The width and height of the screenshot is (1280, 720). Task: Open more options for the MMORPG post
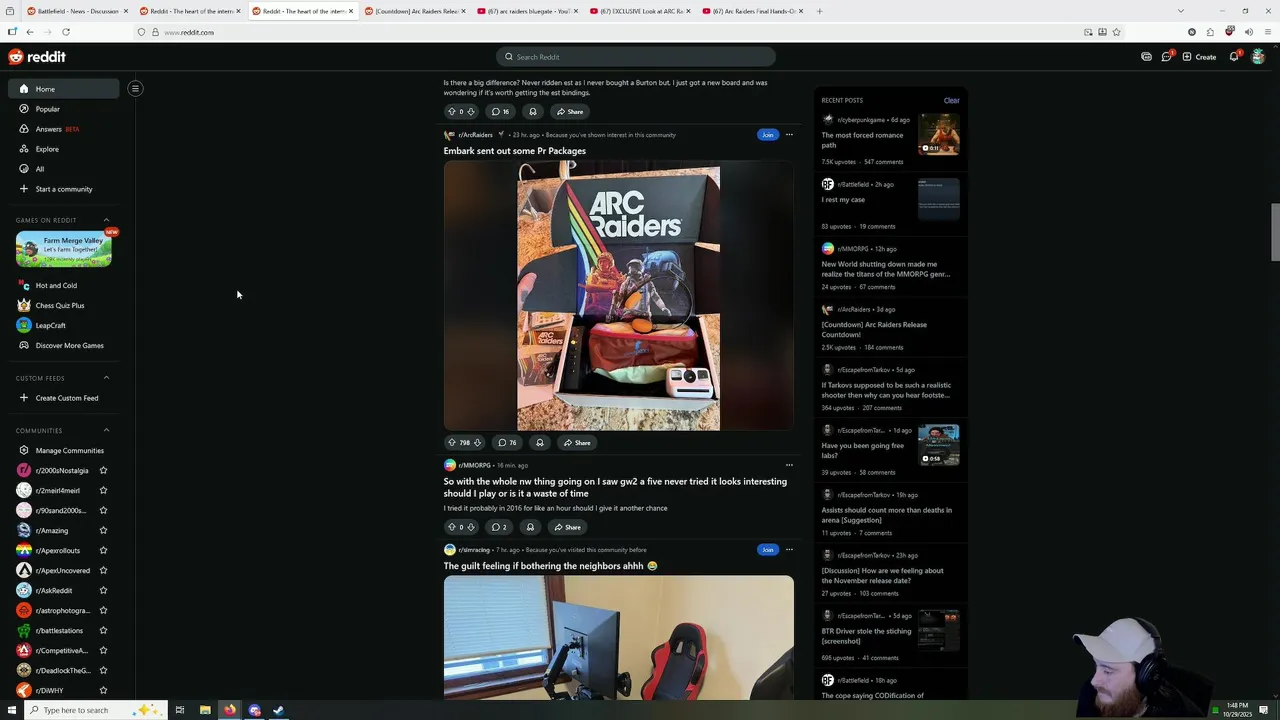(789, 465)
